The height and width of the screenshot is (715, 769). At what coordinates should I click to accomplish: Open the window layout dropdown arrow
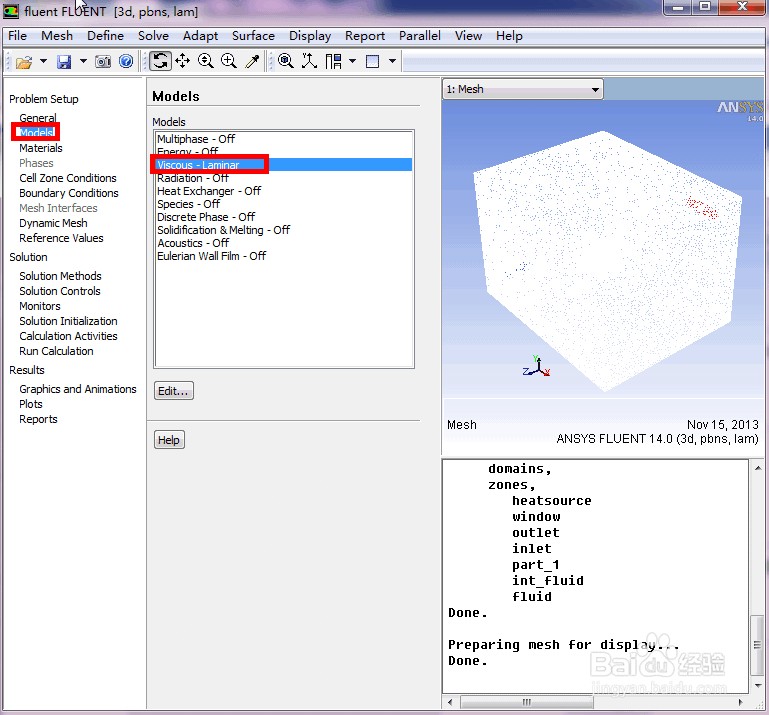(353, 61)
